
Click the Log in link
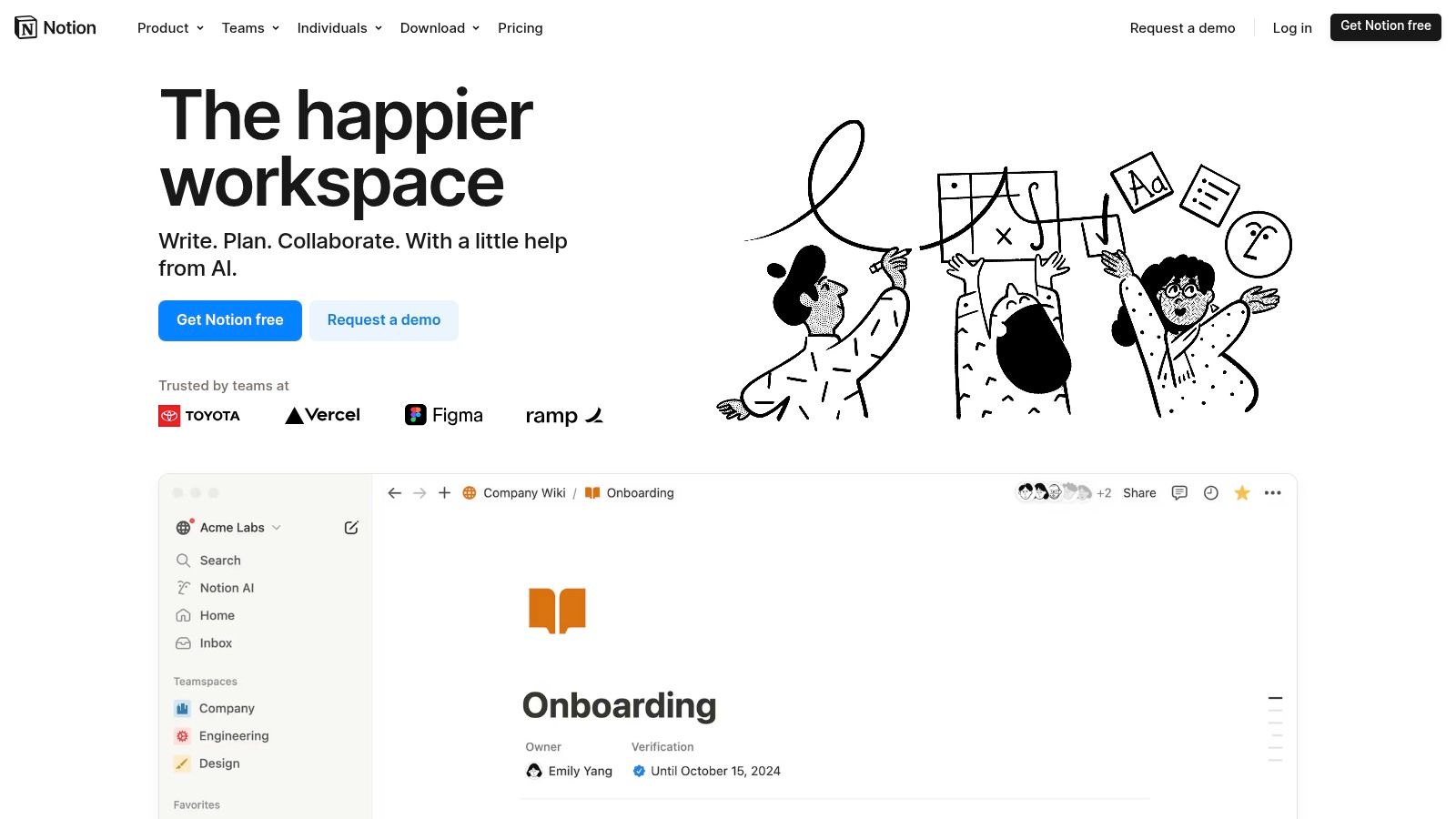(x=1291, y=28)
